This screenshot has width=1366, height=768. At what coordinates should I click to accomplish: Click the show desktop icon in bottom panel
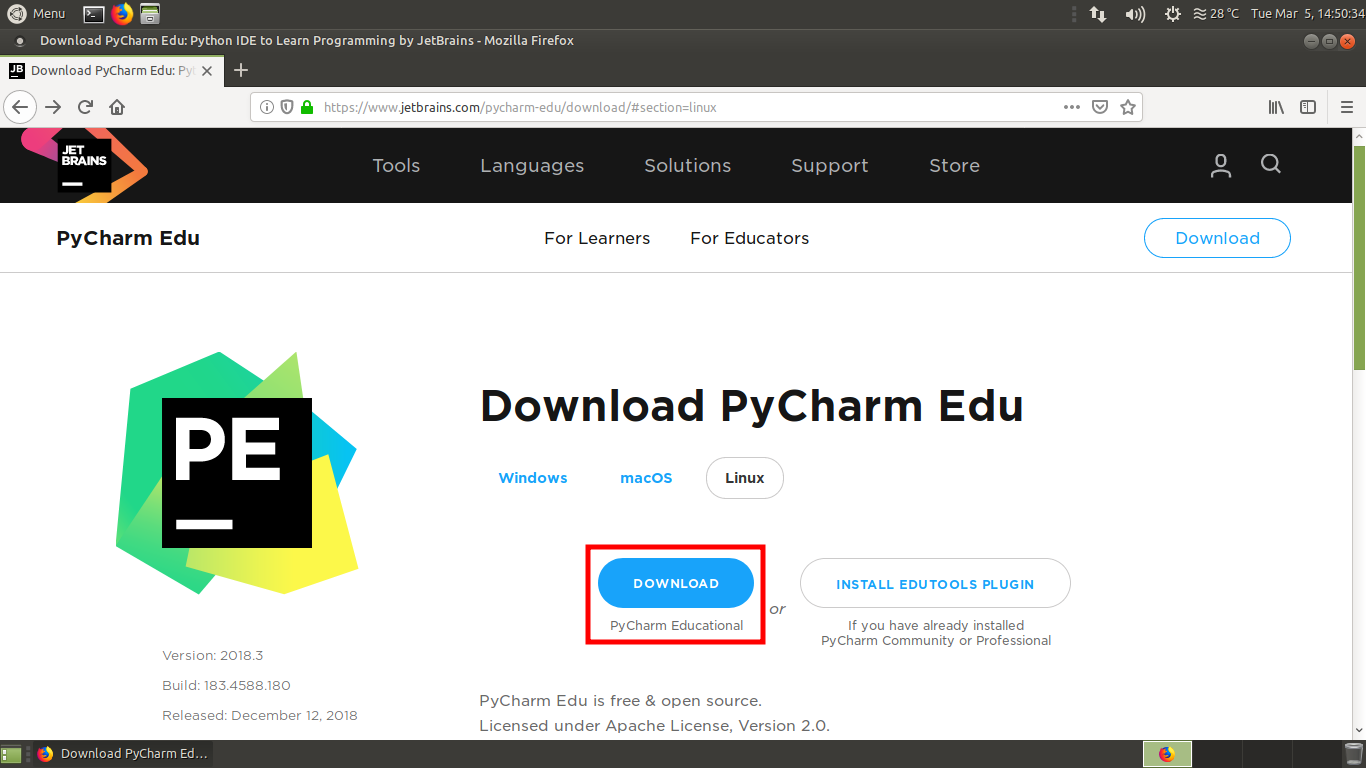point(12,754)
